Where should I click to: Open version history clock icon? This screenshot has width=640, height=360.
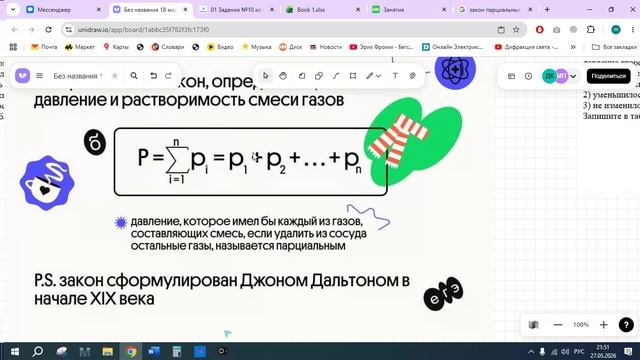(x=529, y=76)
